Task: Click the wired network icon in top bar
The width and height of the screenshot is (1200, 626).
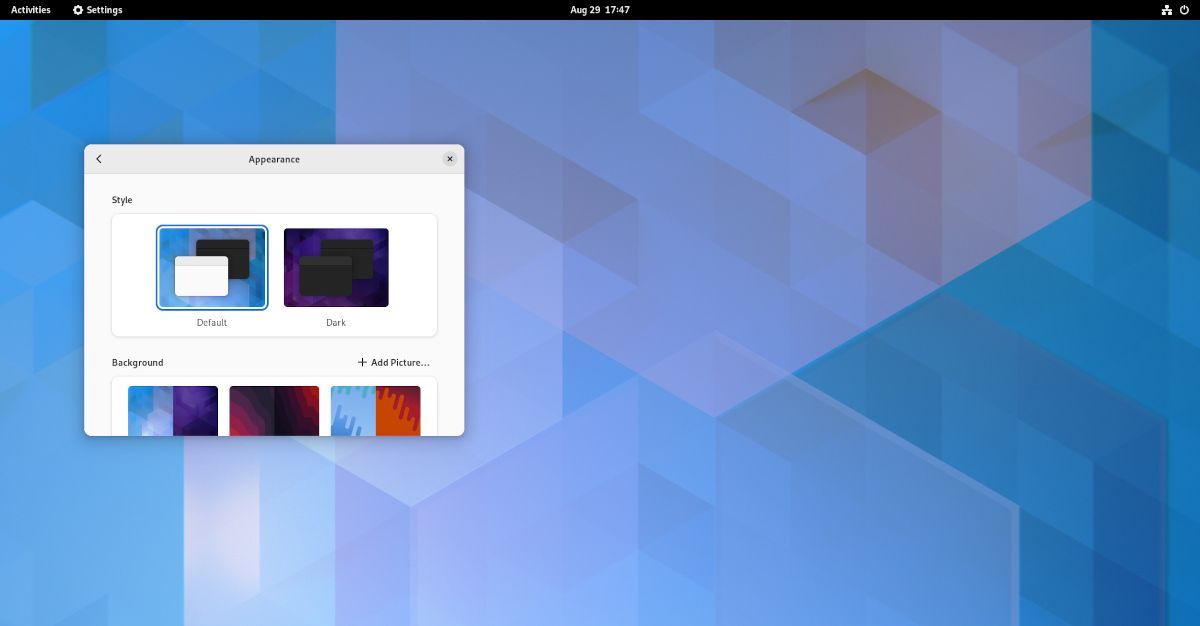Action: (1166, 10)
